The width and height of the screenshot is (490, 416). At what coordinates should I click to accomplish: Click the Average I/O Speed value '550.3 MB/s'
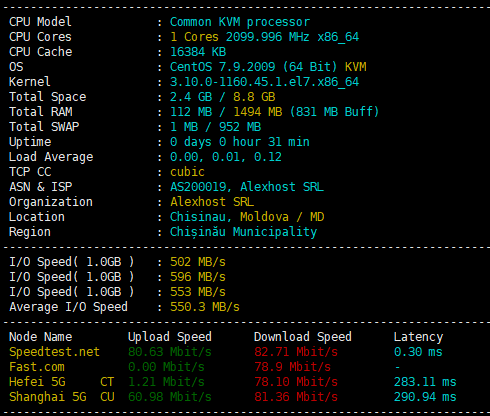[205, 307]
